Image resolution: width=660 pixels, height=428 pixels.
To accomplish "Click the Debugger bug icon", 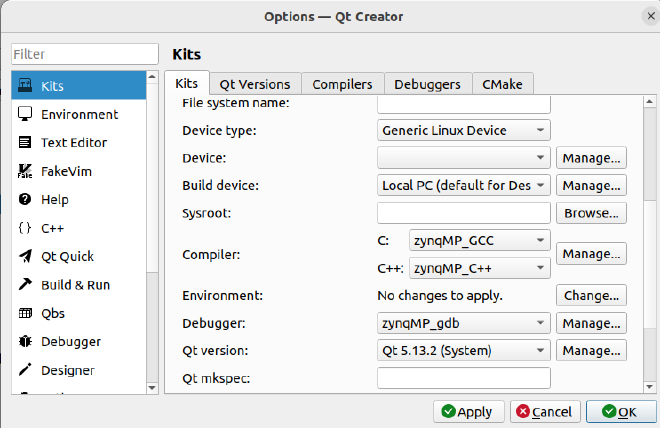I will [25, 342].
